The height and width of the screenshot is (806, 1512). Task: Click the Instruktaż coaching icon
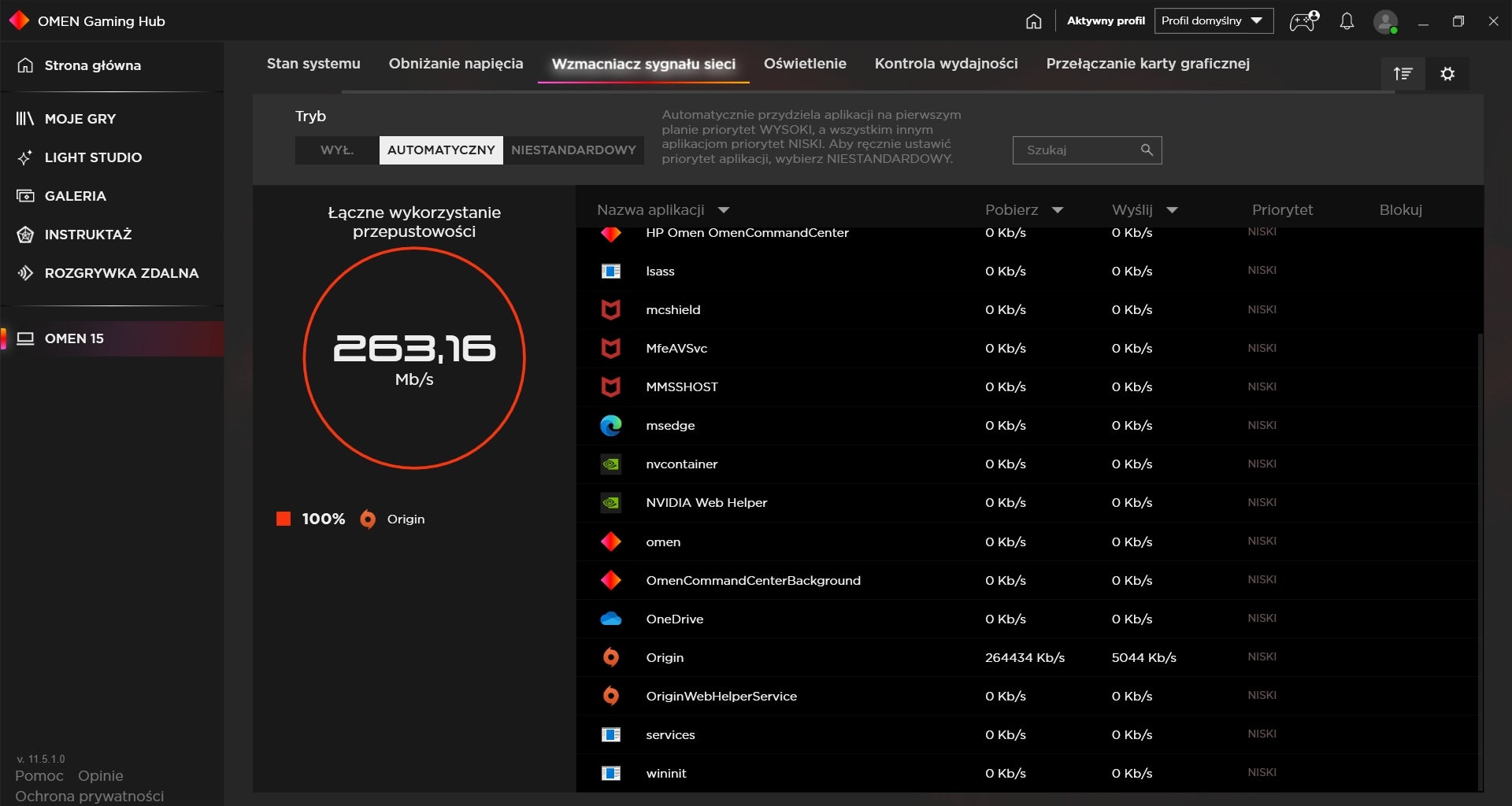point(25,235)
